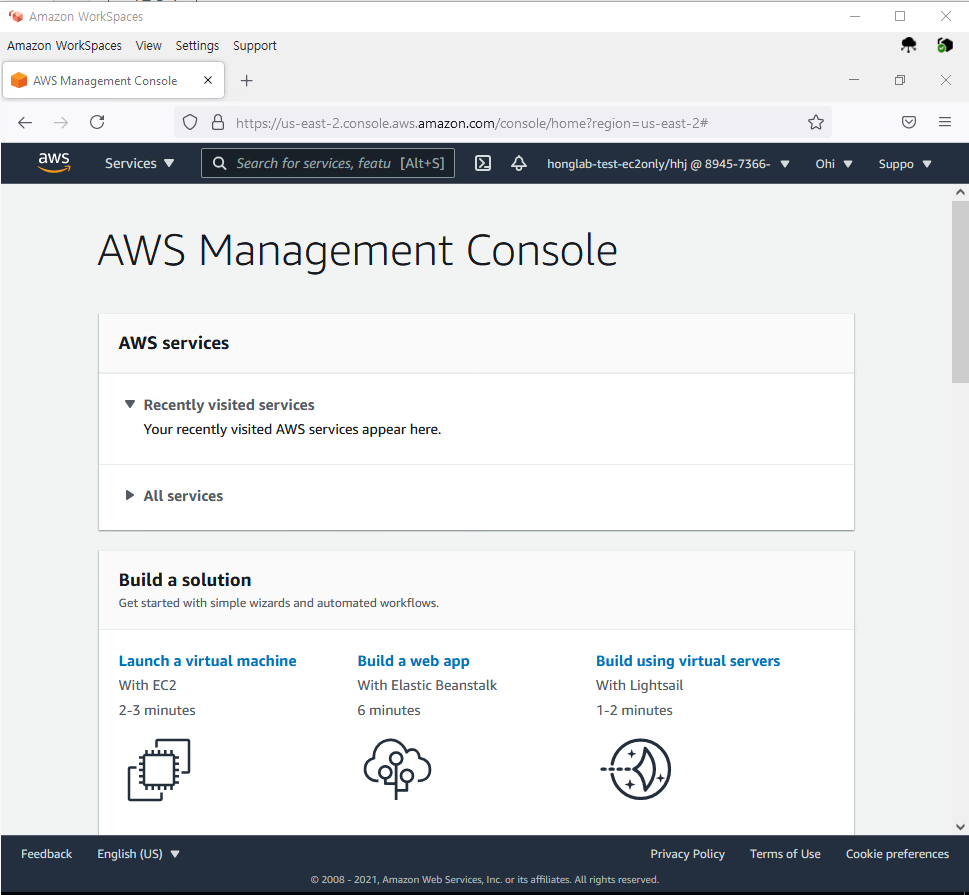The image size is (969, 895).
Task: Click the scrollbar up arrow
Action: coord(960,192)
